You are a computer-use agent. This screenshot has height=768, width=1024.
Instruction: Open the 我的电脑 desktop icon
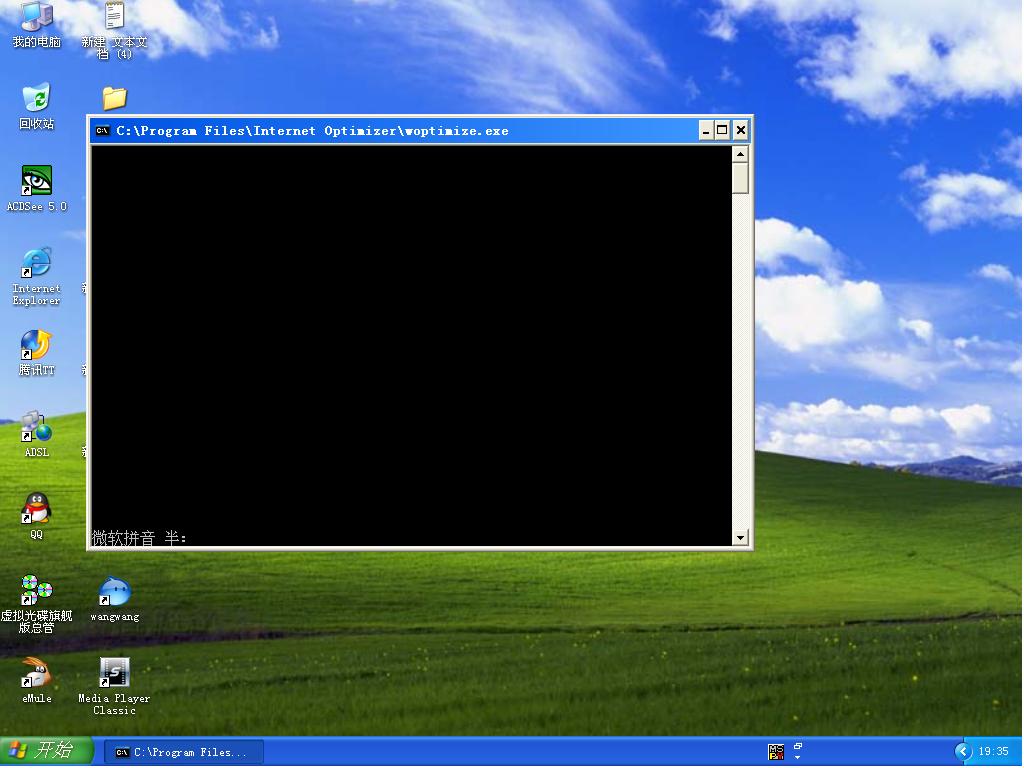click(x=37, y=25)
